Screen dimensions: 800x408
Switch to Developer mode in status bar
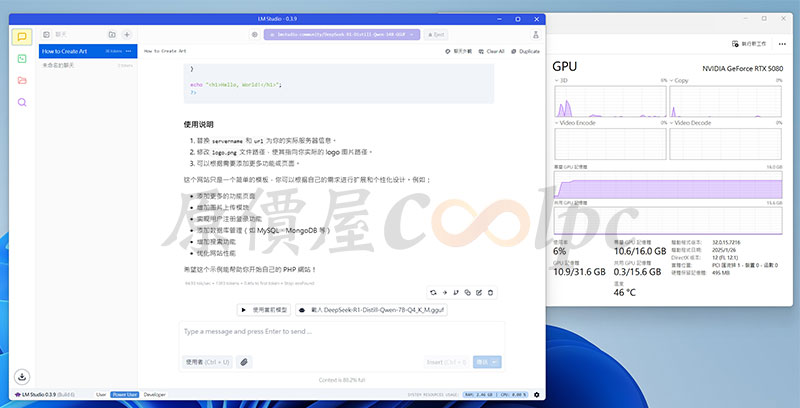(x=155, y=395)
